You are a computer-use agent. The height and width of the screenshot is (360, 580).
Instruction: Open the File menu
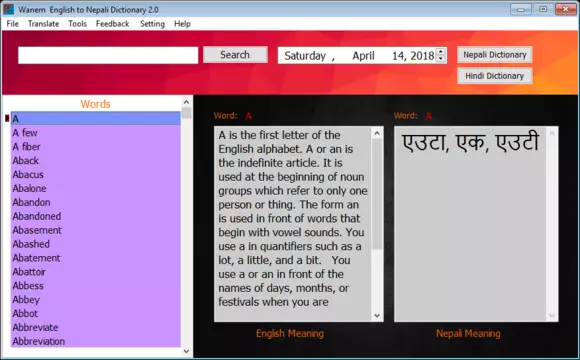(x=13, y=24)
